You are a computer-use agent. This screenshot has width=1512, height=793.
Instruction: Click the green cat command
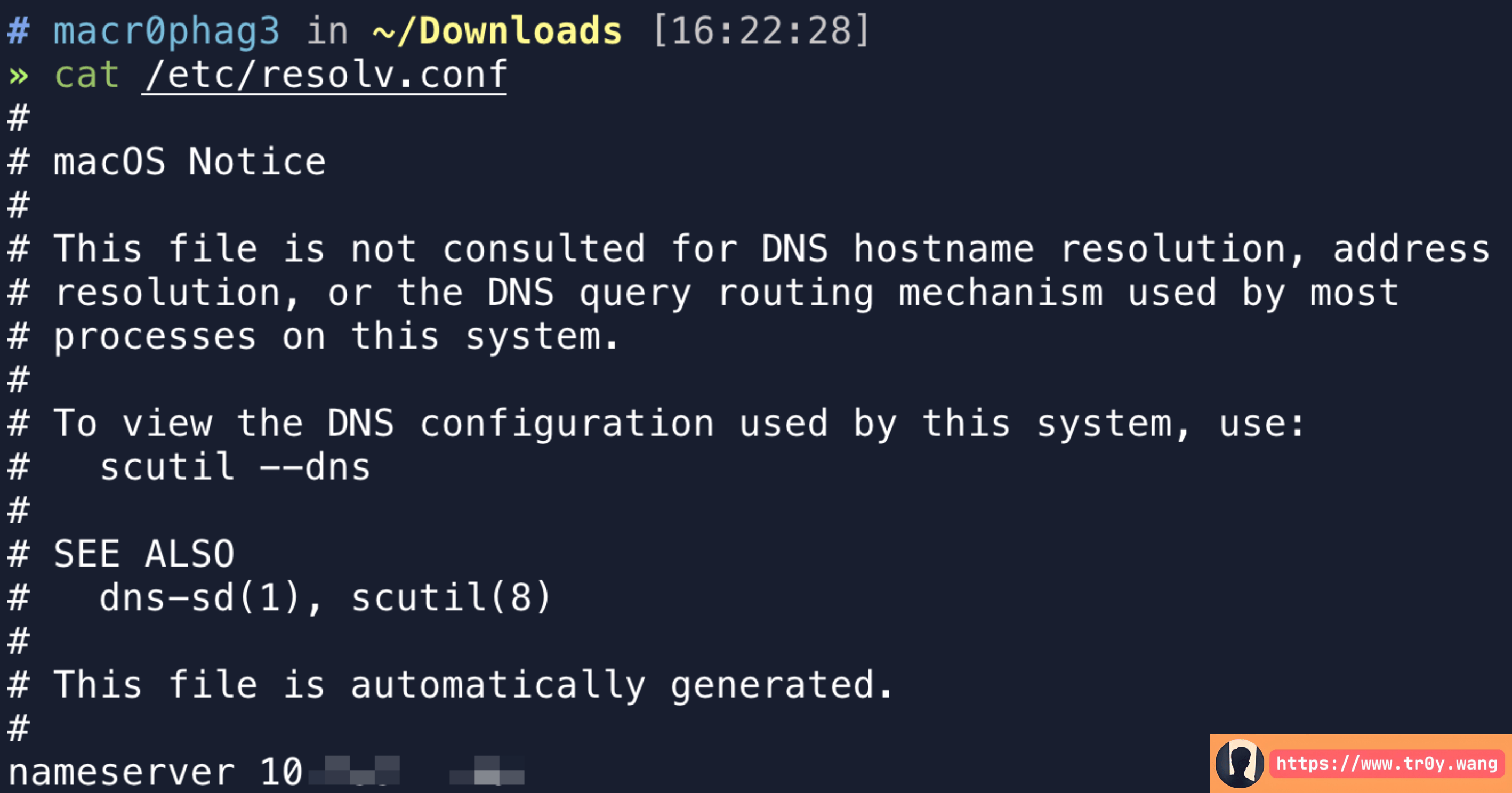coord(87,75)
